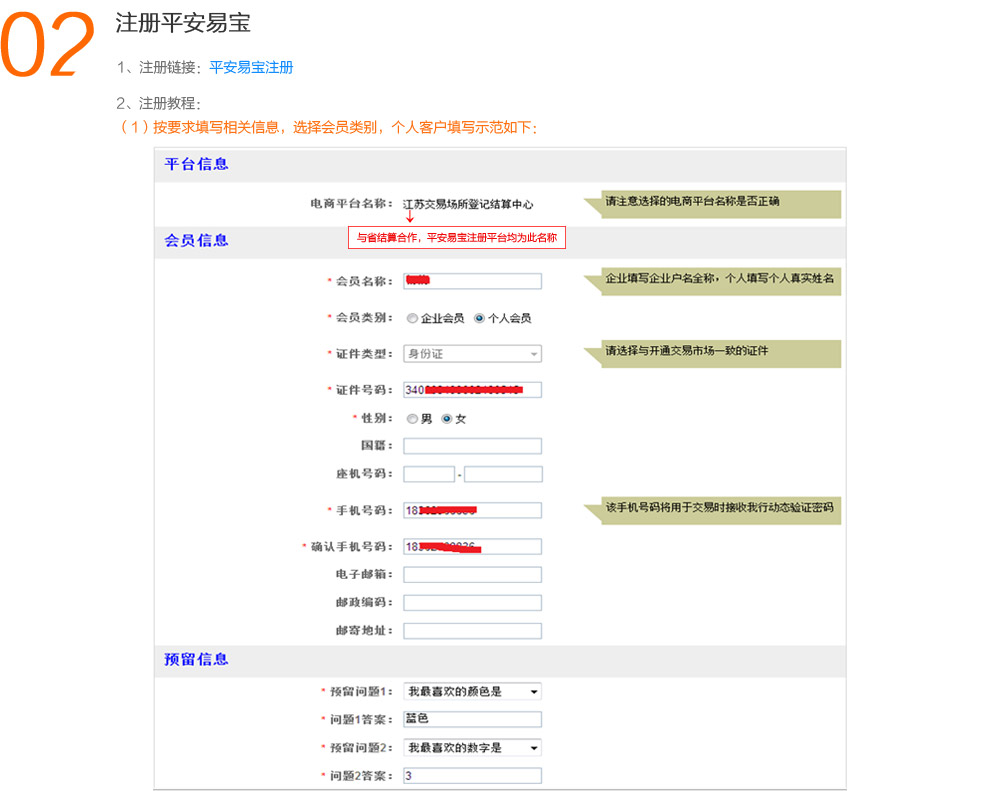Open the 平安易宝注册 registration link
The image size is (1007, 791).
point(251,67)
